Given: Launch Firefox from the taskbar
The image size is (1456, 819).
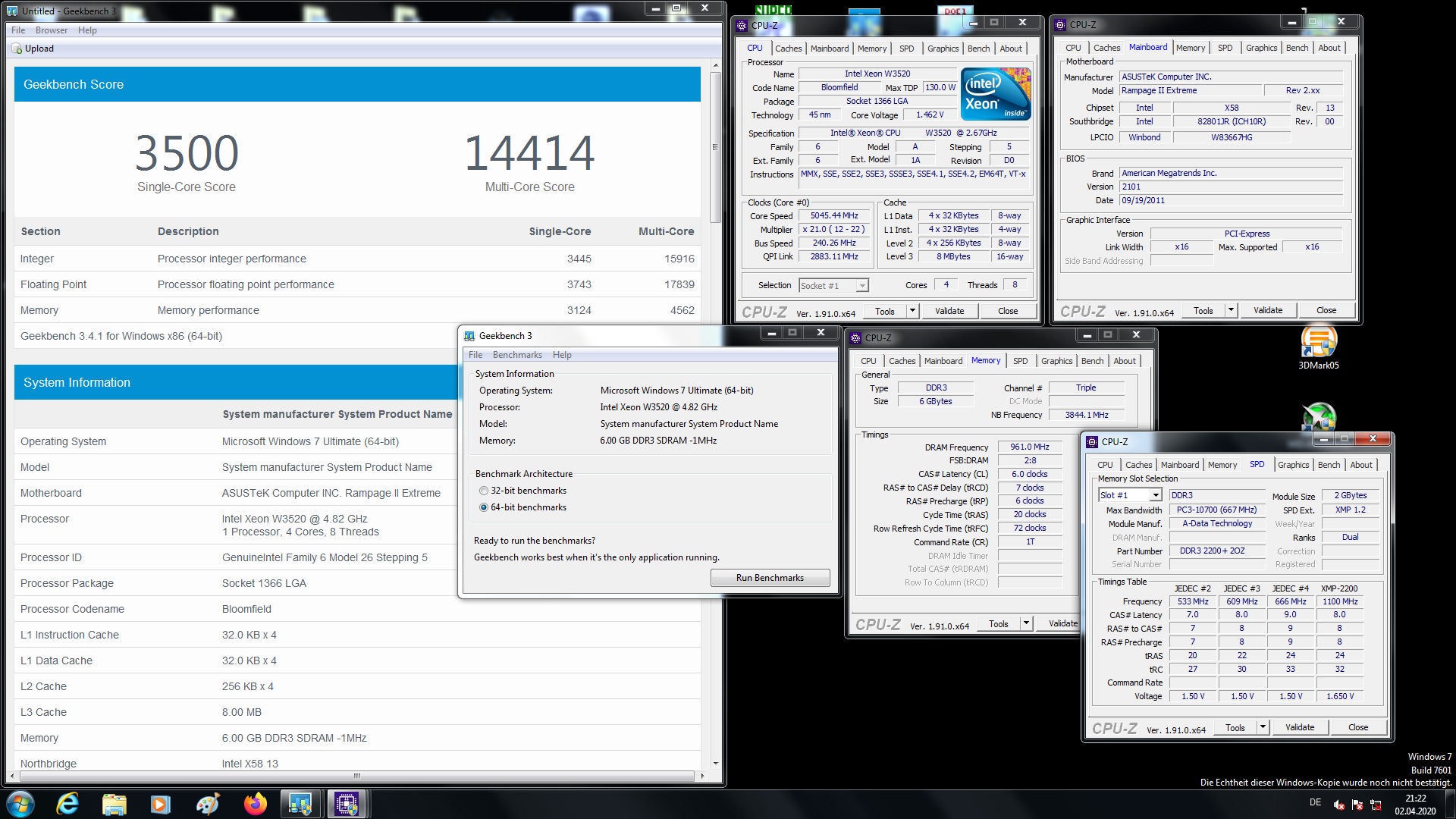Looking at the screenshot, I should (x=255, y=804).
